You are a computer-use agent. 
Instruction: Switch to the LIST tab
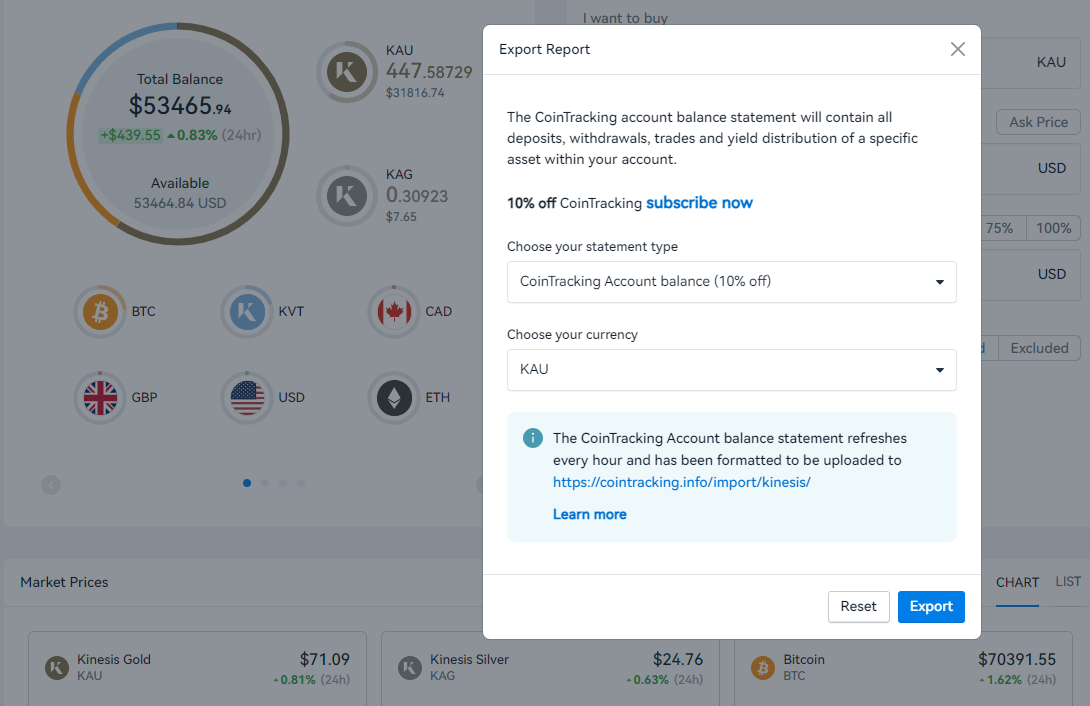[1067, 581]
